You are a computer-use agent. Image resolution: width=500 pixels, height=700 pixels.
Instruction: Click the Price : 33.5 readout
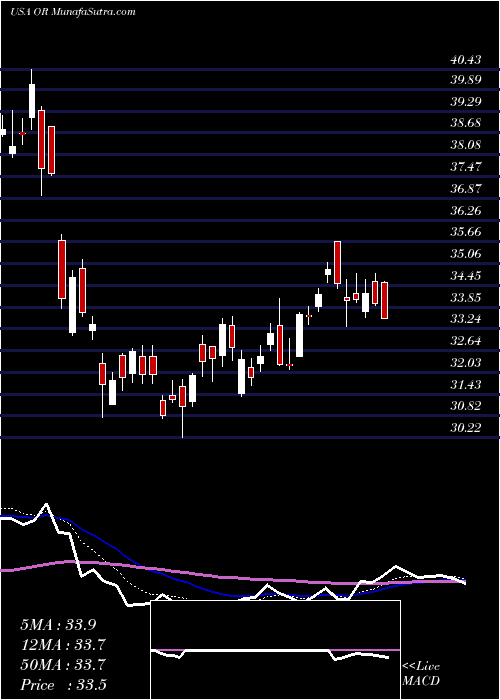coord(62,685)
